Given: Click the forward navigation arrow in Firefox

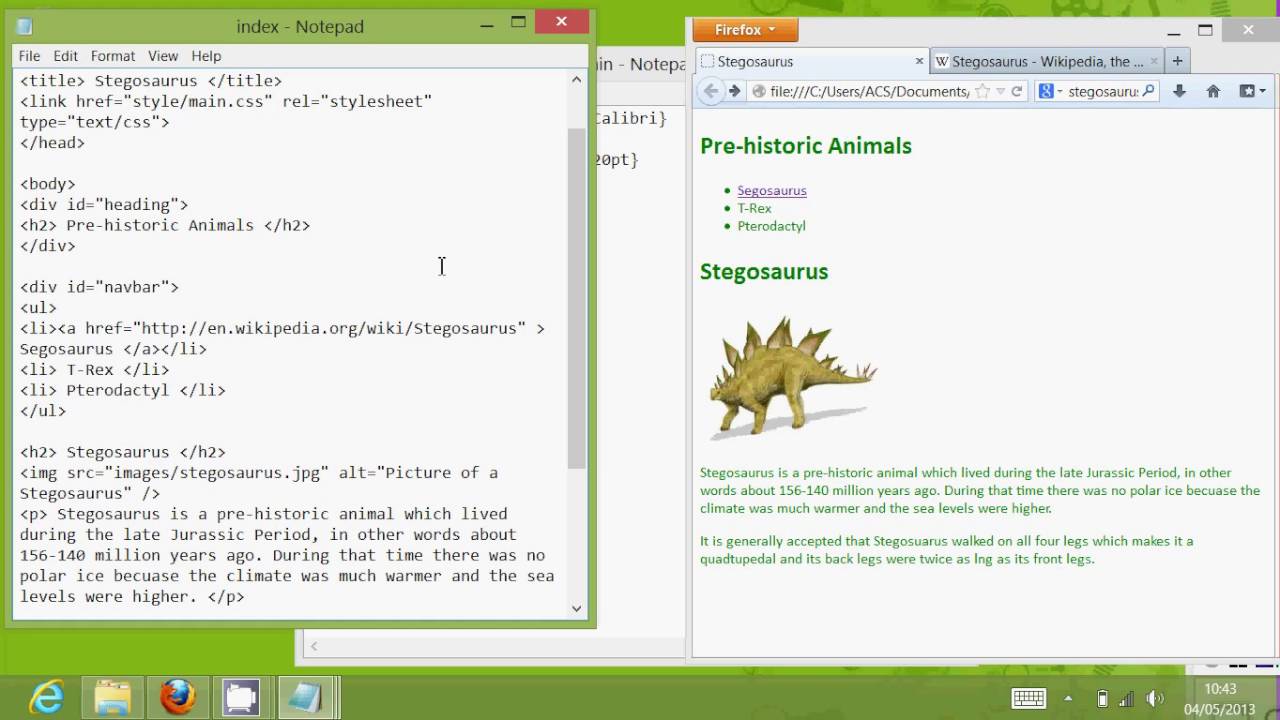Looking at the screenshot, I should coord(734,91).
